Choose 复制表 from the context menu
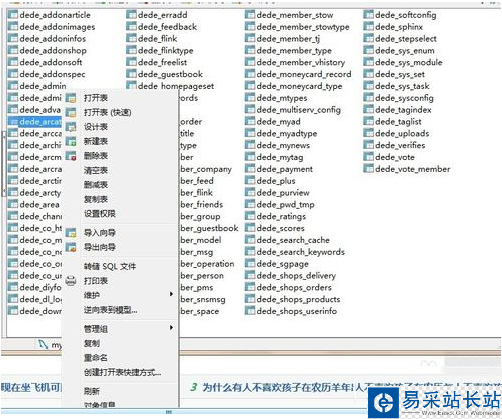The width and height of the screenshot is (502, 419). [96, 199]
